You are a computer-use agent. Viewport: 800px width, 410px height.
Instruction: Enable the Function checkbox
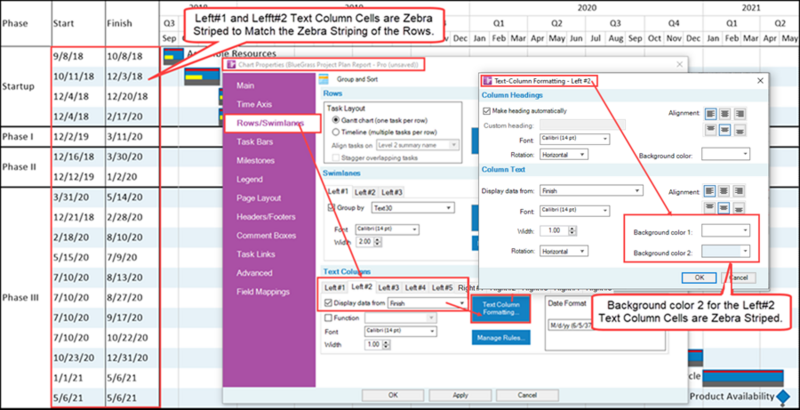(329, 318)
